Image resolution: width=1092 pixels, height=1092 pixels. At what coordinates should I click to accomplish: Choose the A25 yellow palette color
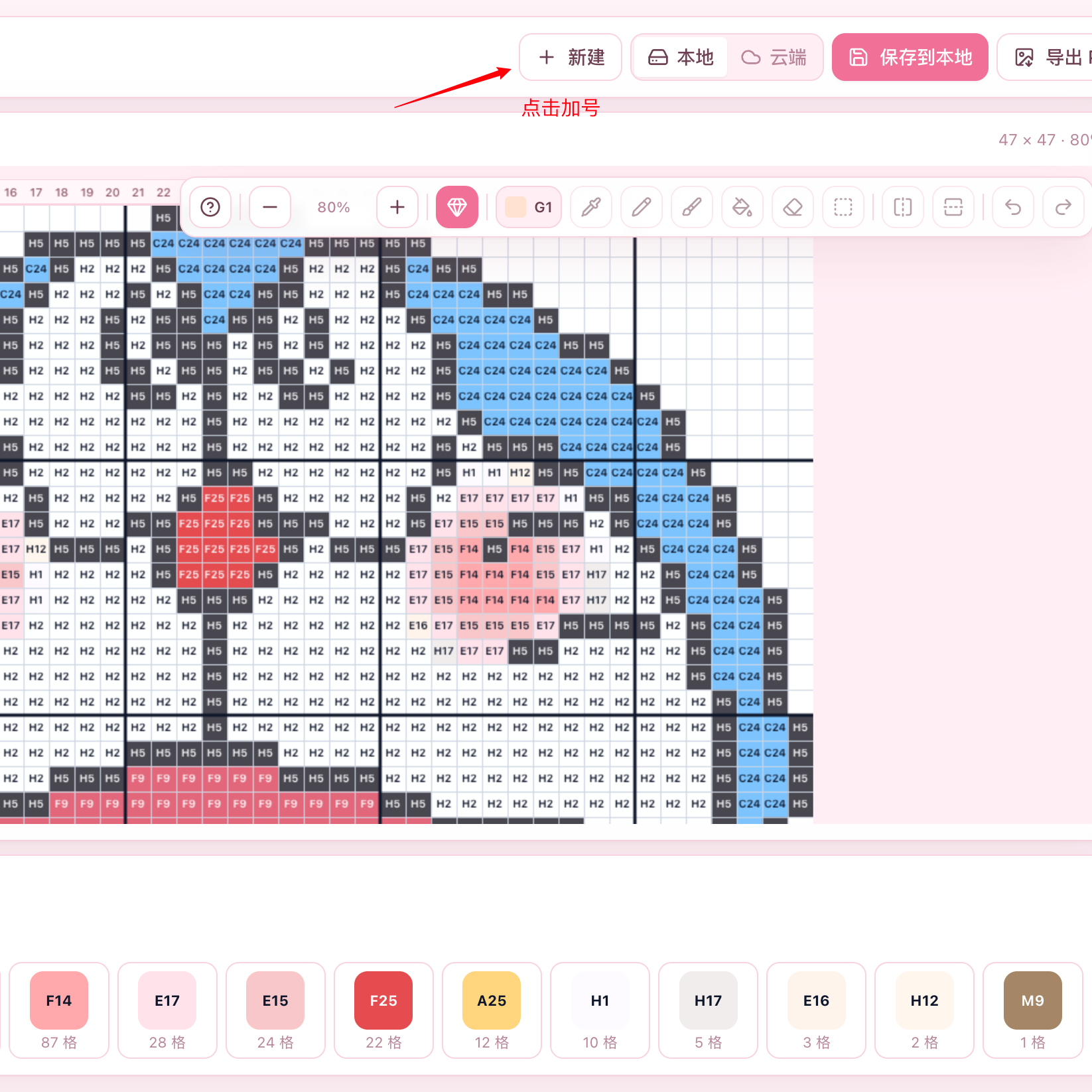point(492,1010)
